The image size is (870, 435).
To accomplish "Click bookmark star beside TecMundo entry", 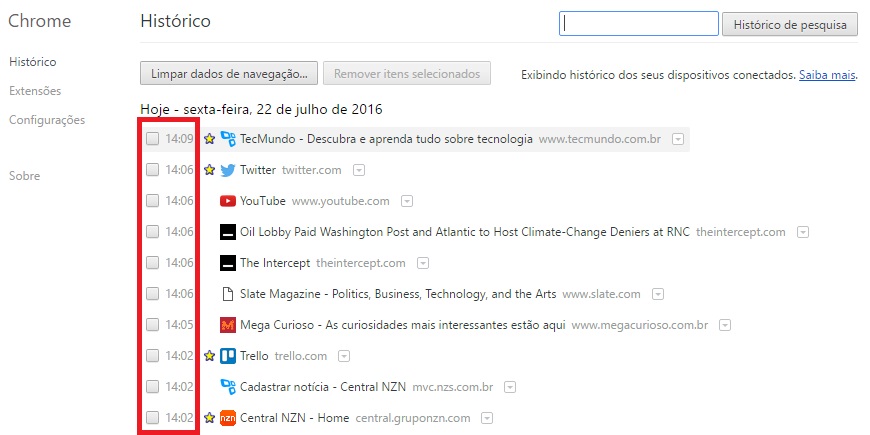I will pyautogui.click(x=209, y=139).
